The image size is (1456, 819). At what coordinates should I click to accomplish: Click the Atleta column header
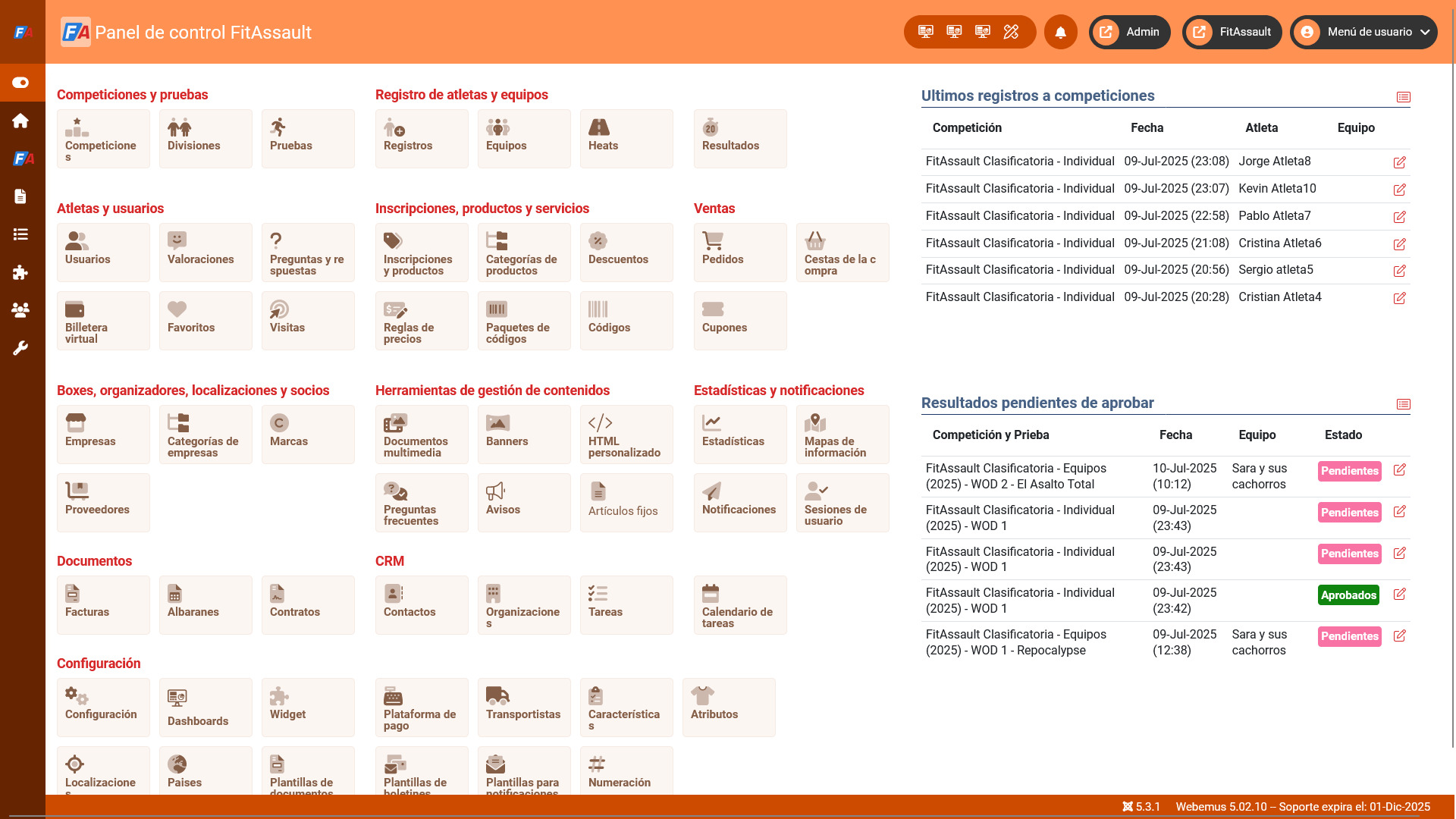pyautogui.click(x=1262, y=127)
